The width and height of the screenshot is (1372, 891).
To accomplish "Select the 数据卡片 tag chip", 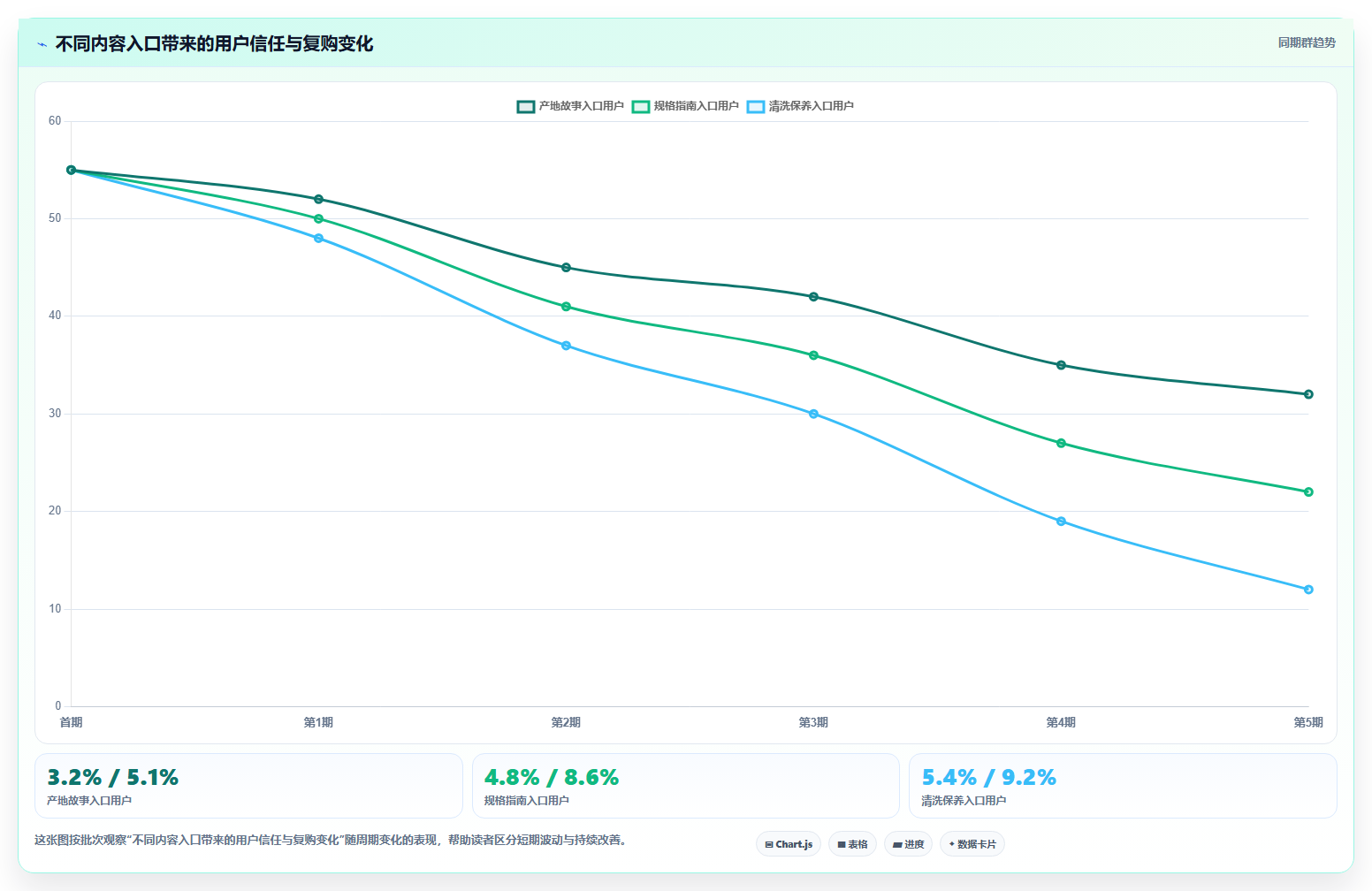I will coord(972,844).
